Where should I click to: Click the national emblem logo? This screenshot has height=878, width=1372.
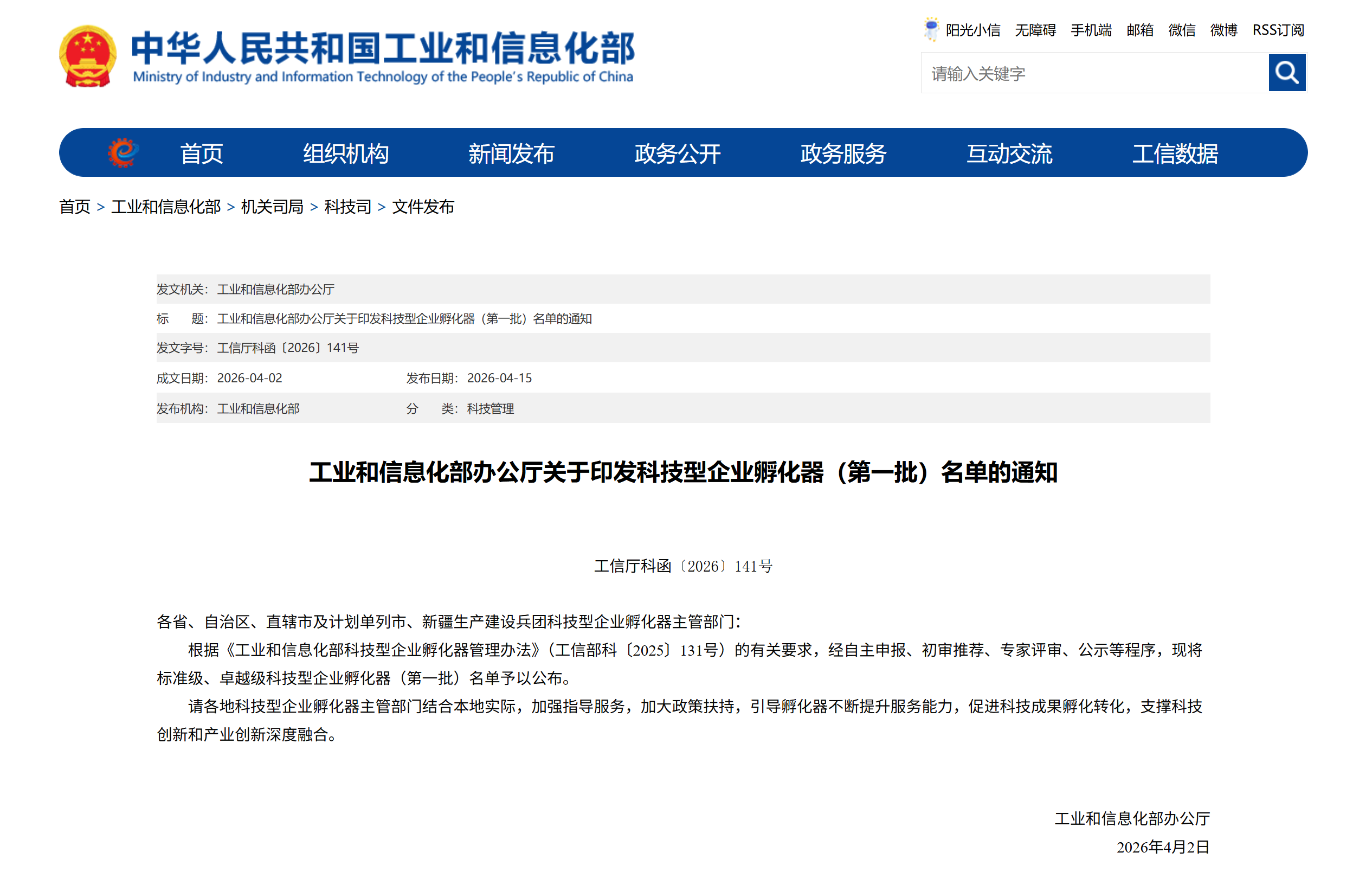click(88, 56)
